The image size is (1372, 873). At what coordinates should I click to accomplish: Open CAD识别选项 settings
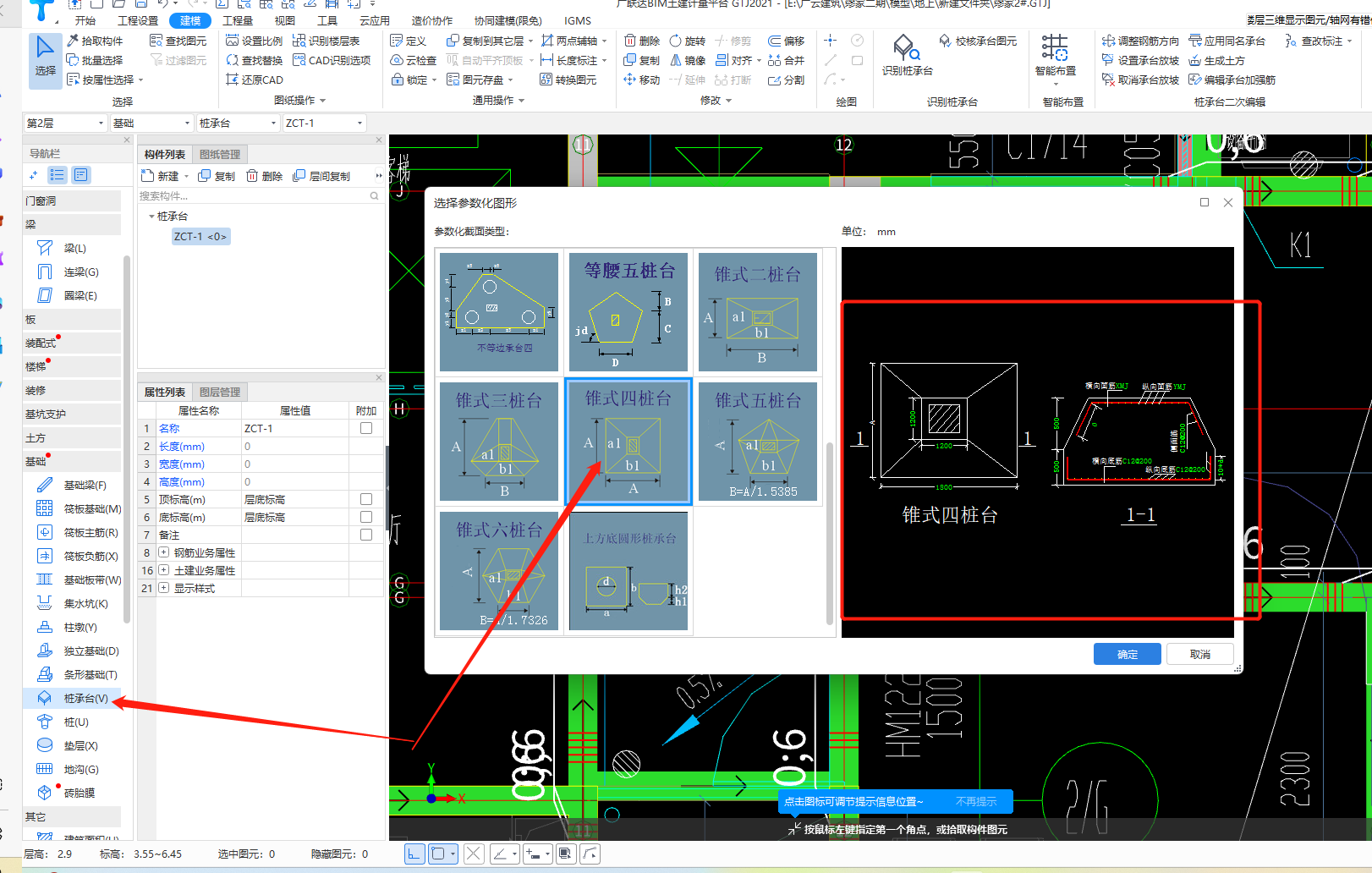pyautogui.click(x=332, y=60)
